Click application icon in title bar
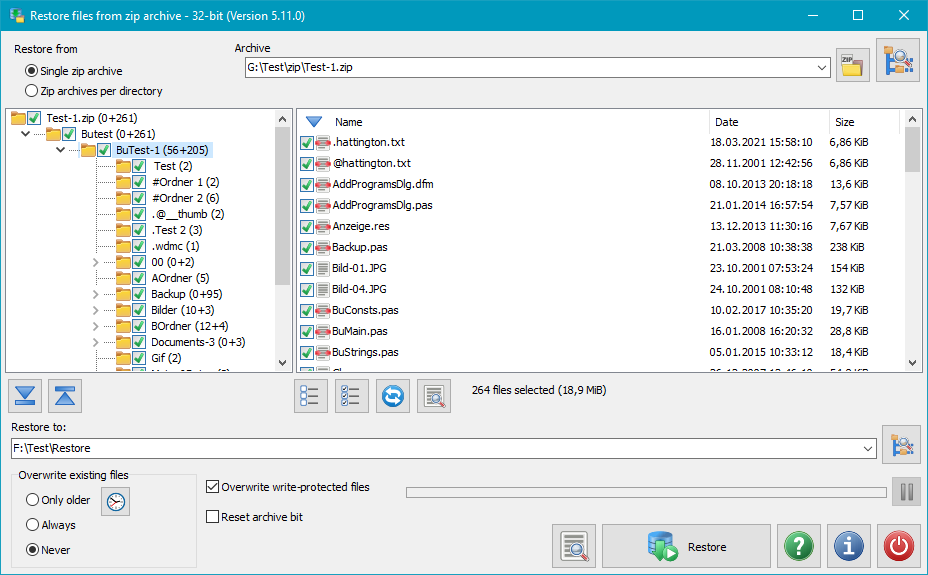This screenshot has height=575, width=928. click(x=17, y=15)
